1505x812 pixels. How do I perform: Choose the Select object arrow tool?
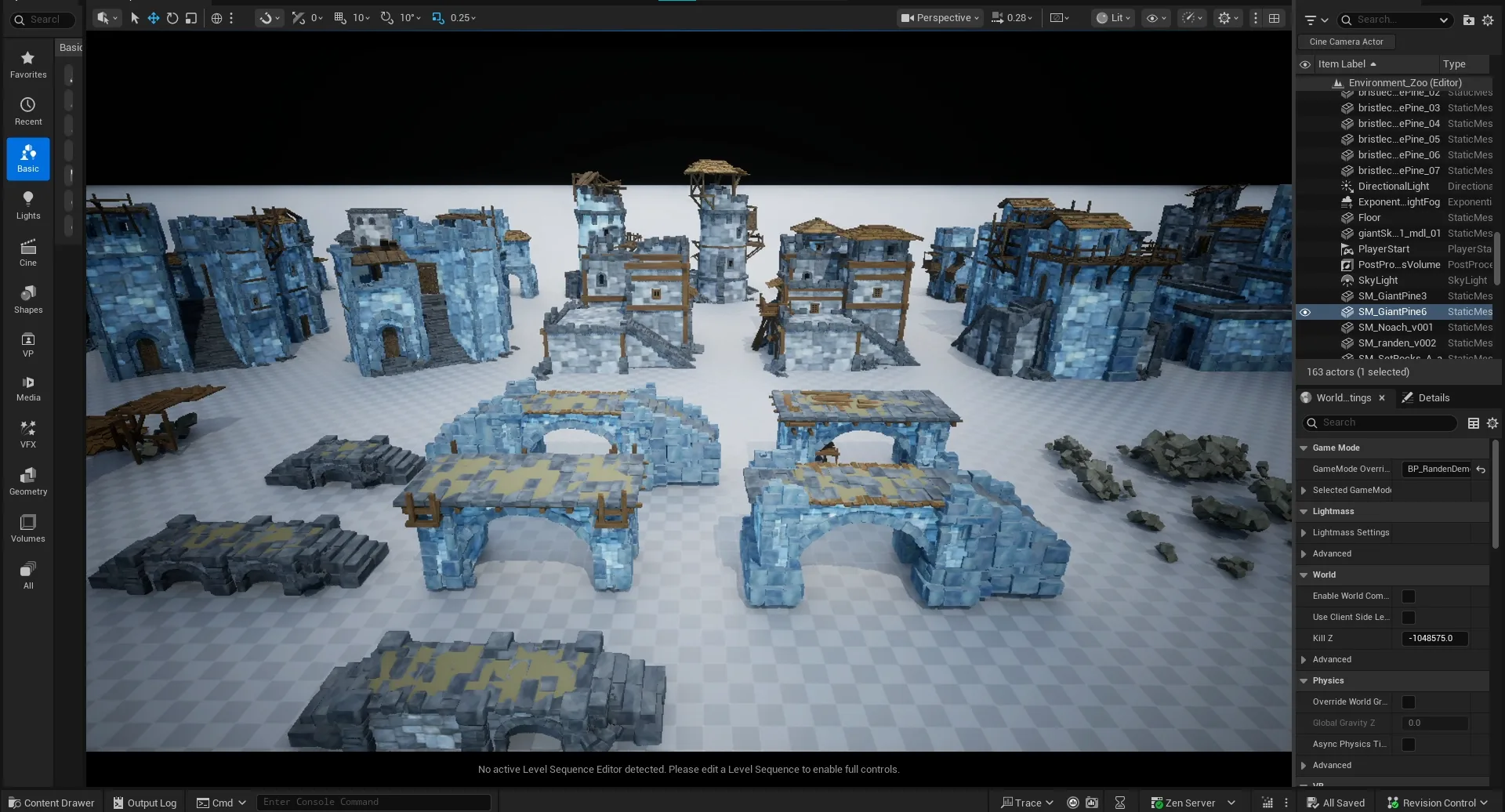(135, 18)
